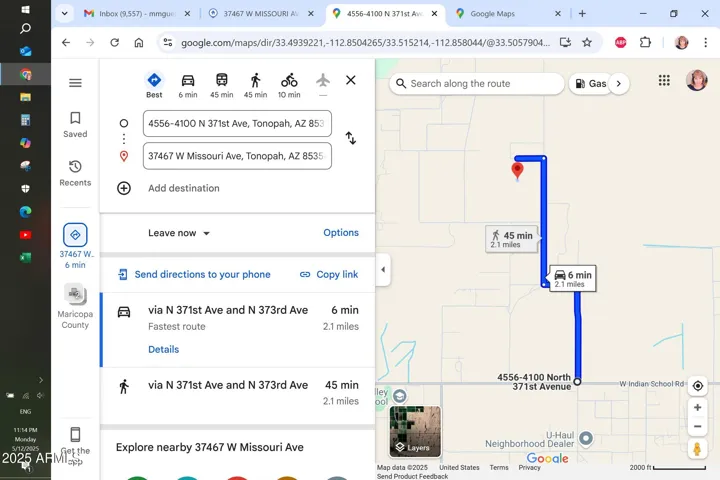The height and width of the screenshot is (480, 720).
Task: Open Google account avatar on map
Action: 697,80
